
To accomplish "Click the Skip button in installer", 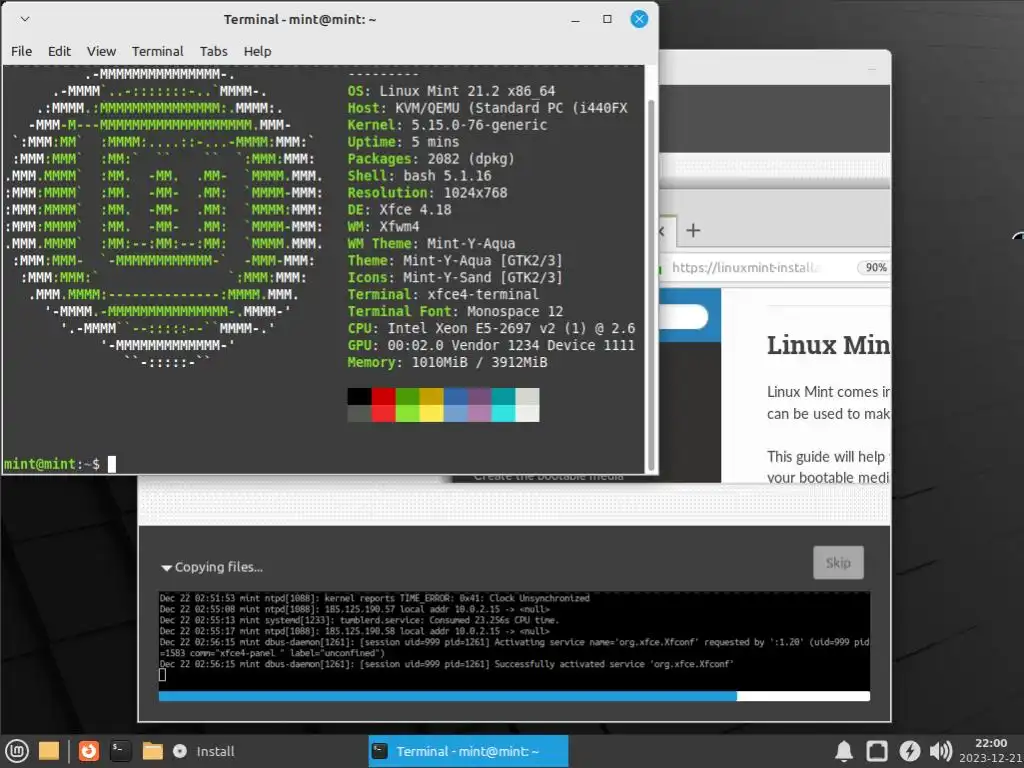I will coord(839,562).
